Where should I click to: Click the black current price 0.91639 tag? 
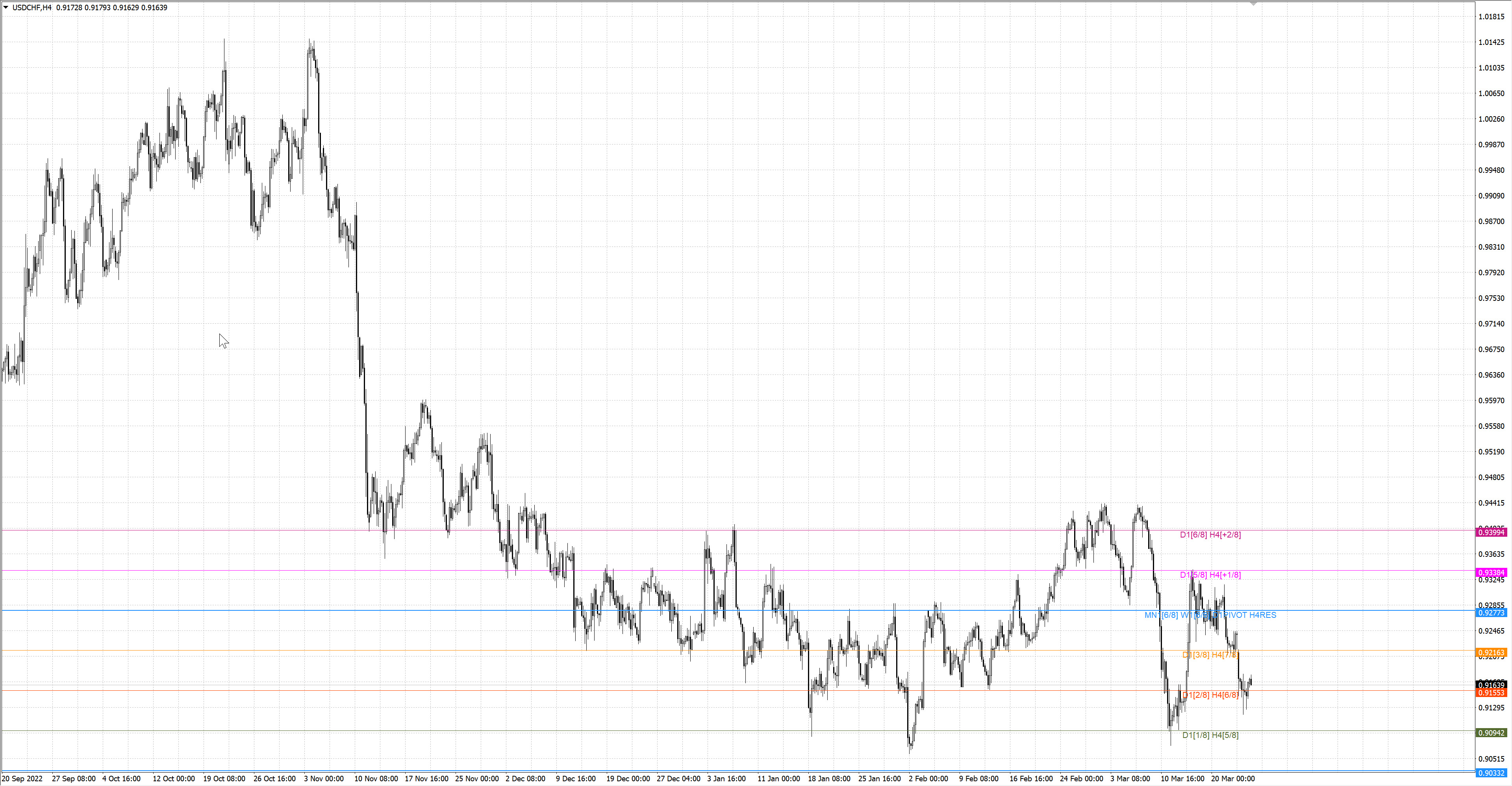pos(1491,685)
